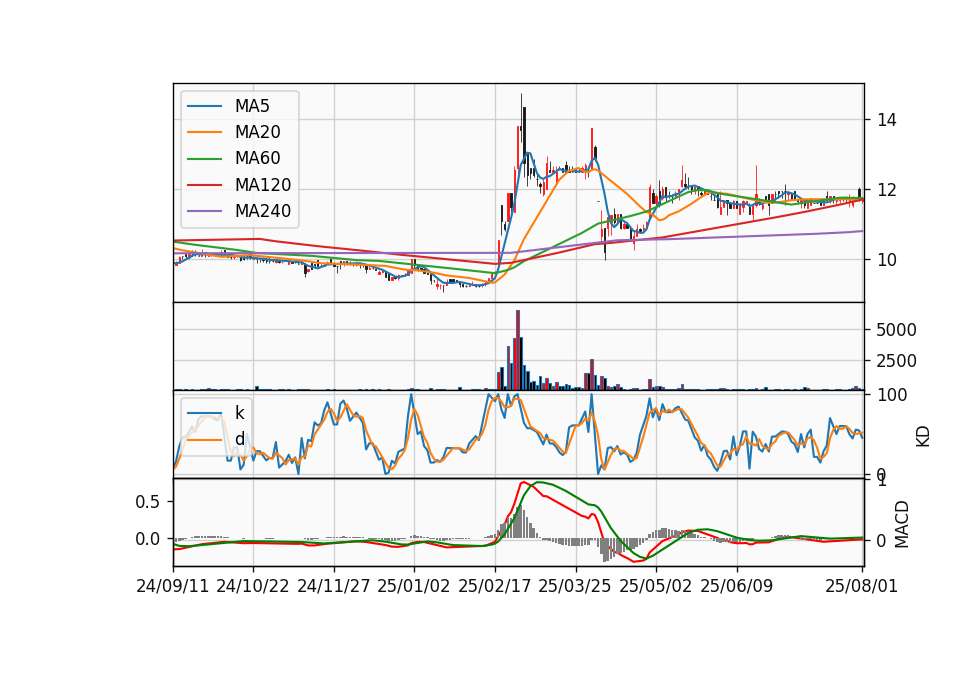Image resolution: width=960 pixels, height=690 pixels.
Task: Click the price axis value 14
Action: 887,120
